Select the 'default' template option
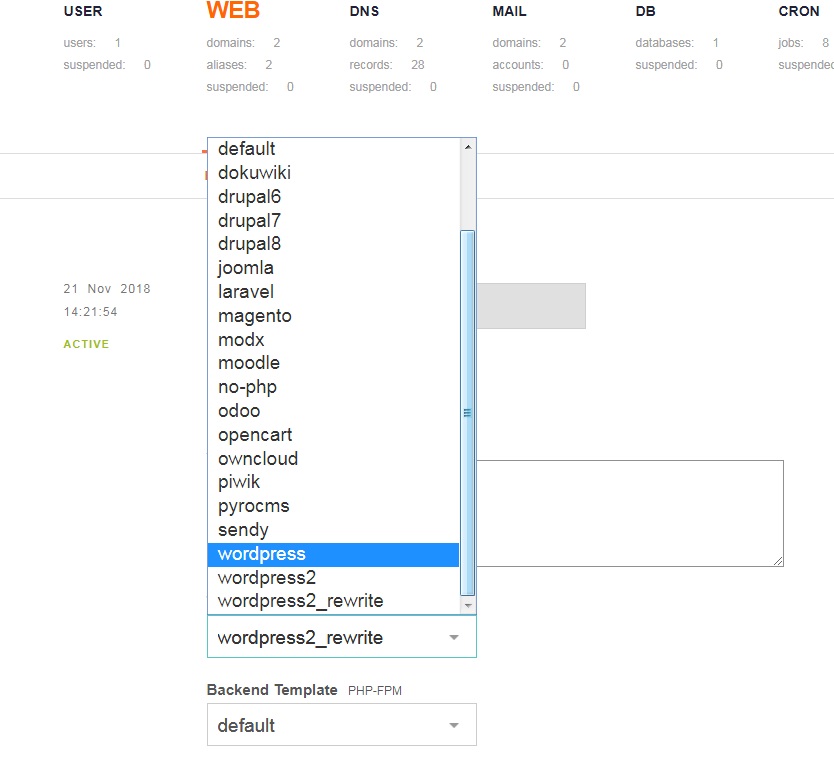This screenshot has width=834, height=783. (x=333, y=149)
